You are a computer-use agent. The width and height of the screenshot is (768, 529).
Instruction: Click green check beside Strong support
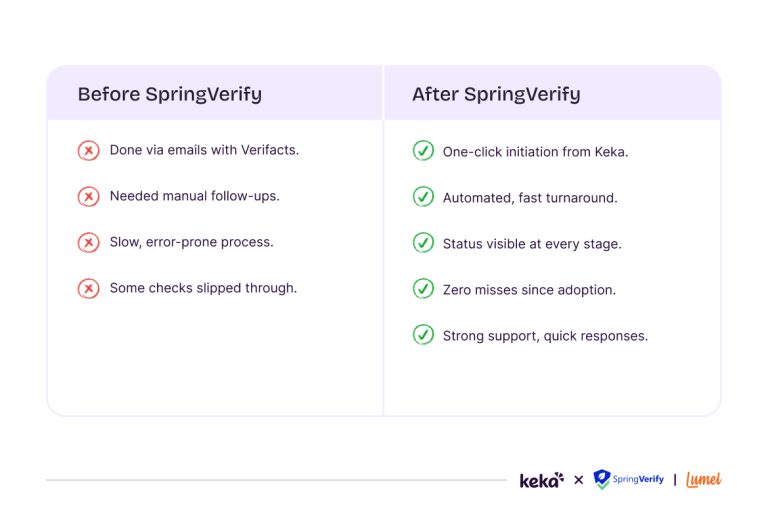(x=423, y=335)
